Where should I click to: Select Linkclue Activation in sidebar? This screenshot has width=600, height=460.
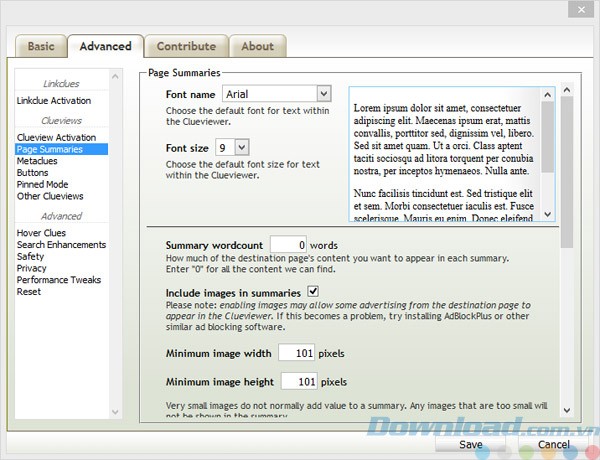point(54,101)
